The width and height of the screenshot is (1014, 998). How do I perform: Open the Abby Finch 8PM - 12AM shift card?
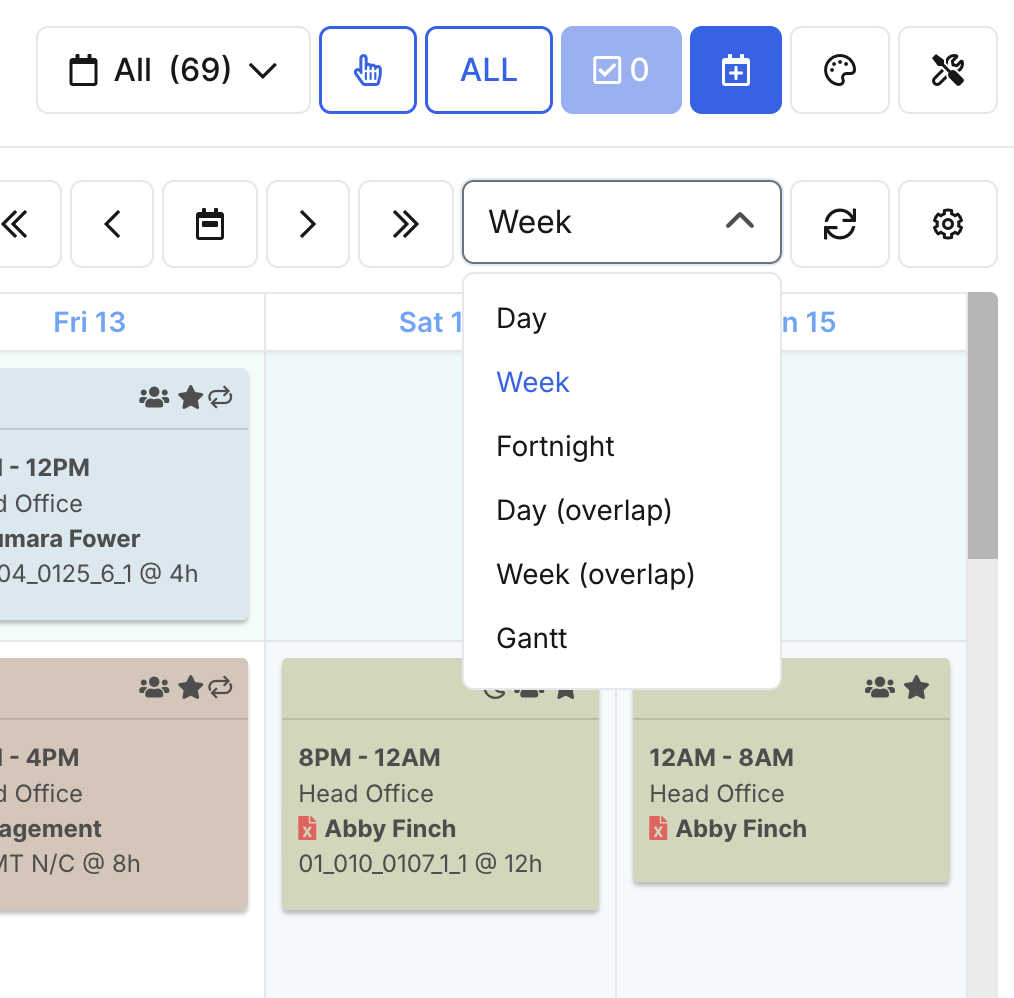[x=440, y=800]
